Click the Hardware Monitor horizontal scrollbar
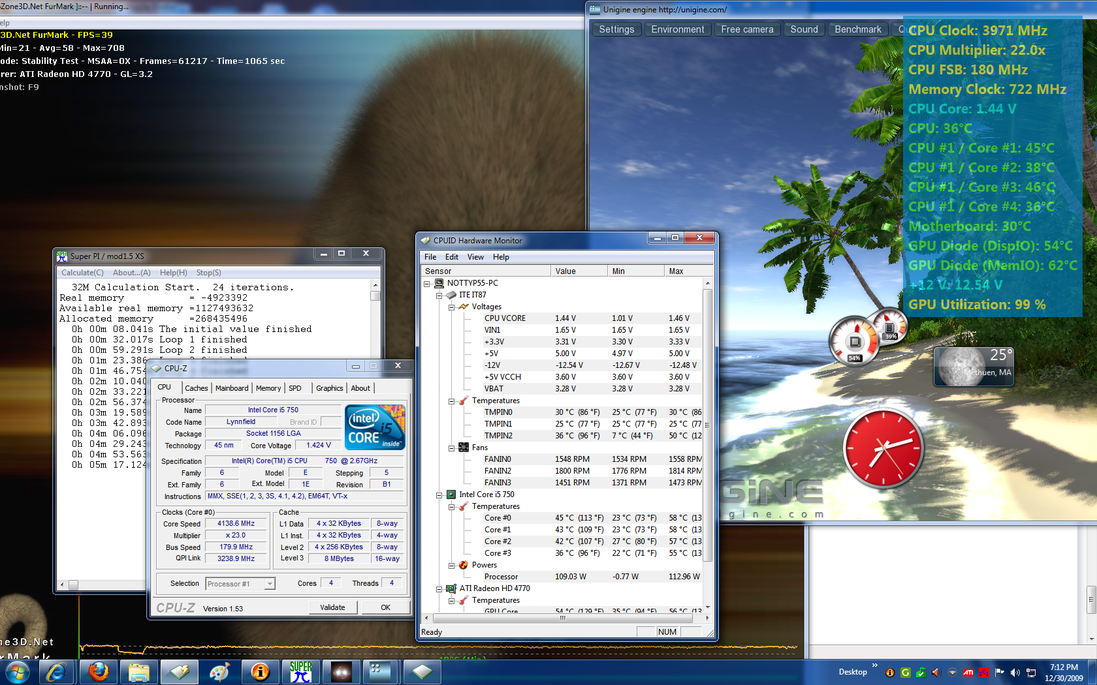This screenshot has width=1097, height=685. coord(562,619)
